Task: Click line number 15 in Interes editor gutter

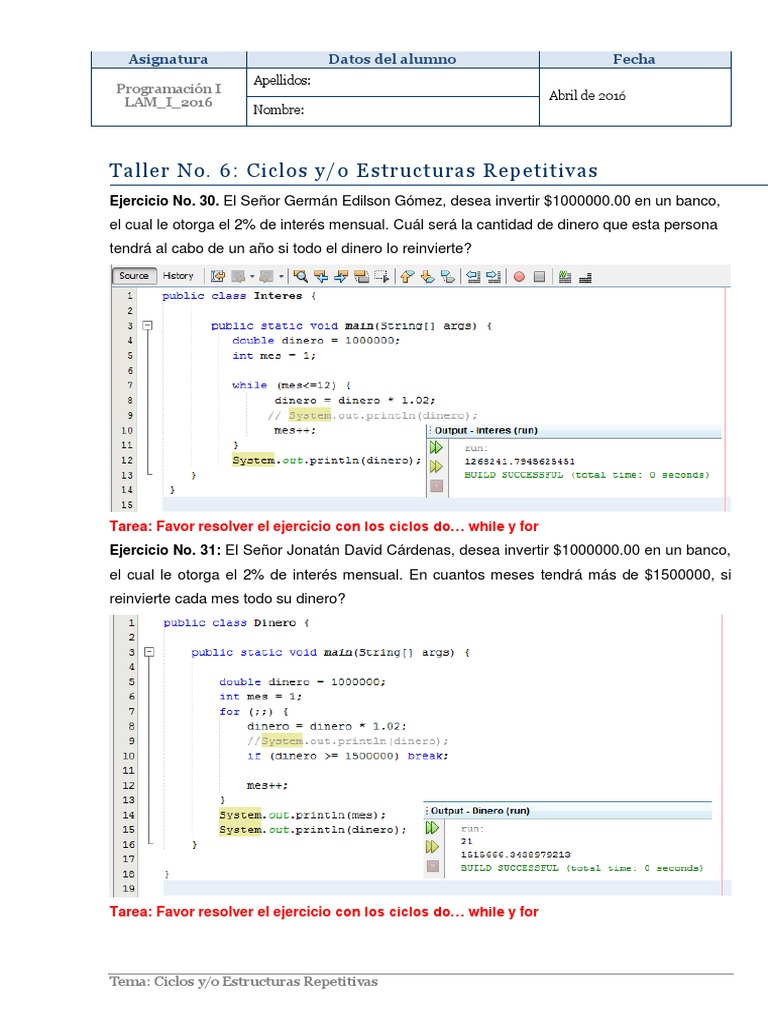Action: [x=127, y=505]
